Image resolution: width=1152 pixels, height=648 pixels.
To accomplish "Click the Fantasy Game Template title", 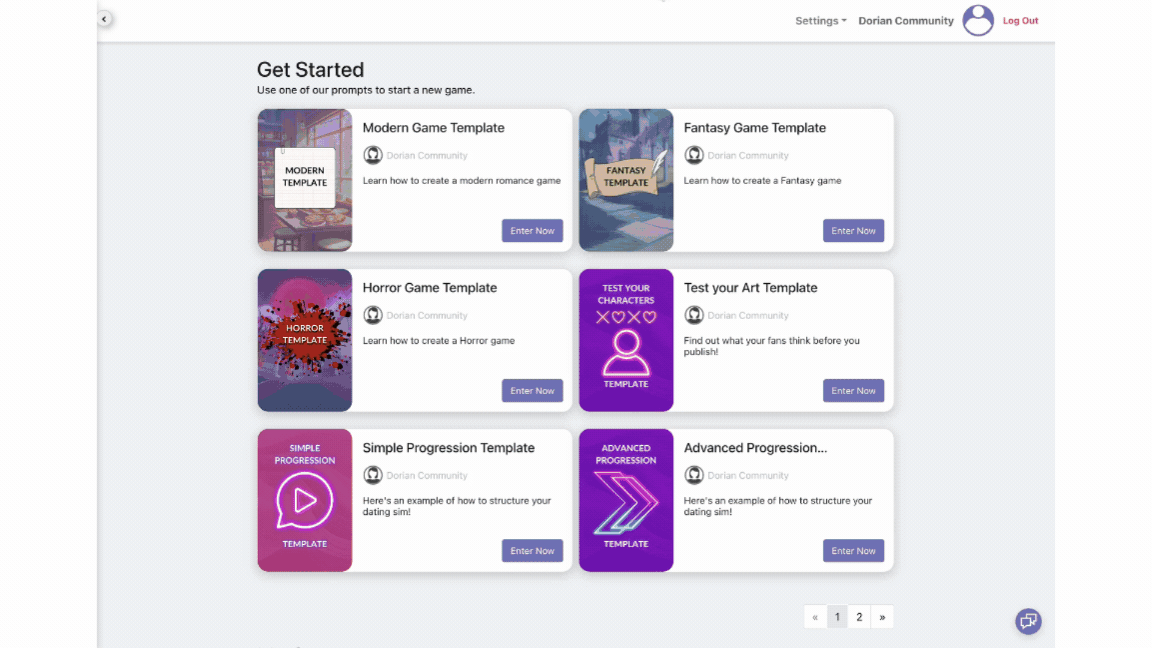I will tap(755, 128).
